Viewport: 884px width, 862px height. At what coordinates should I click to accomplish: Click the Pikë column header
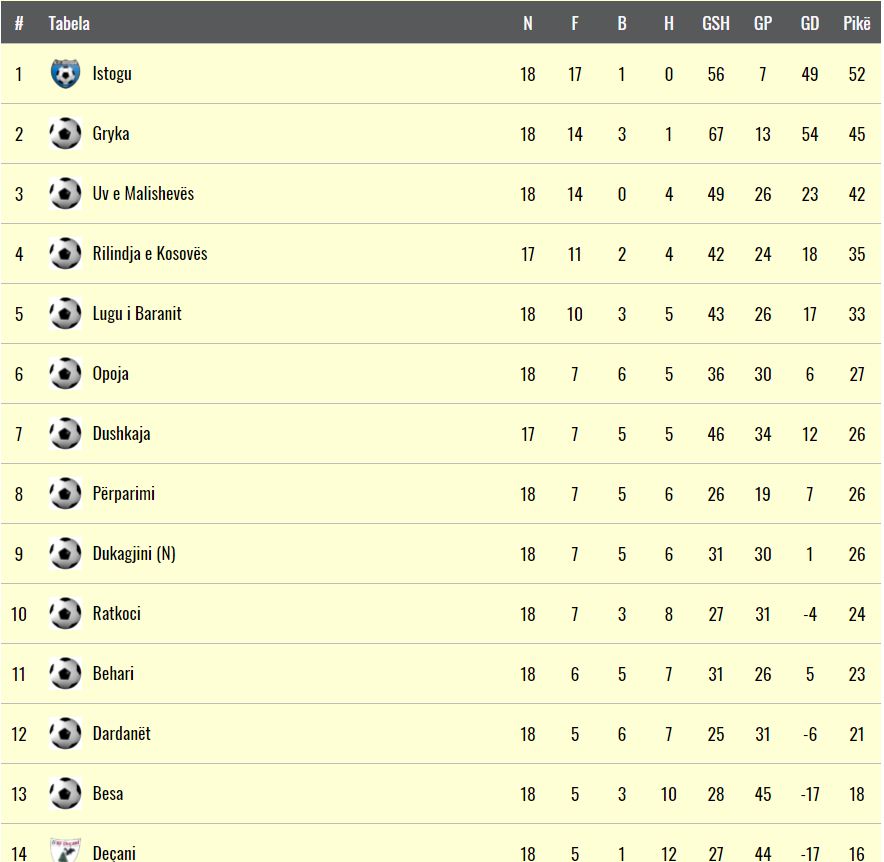pos(856,23)
